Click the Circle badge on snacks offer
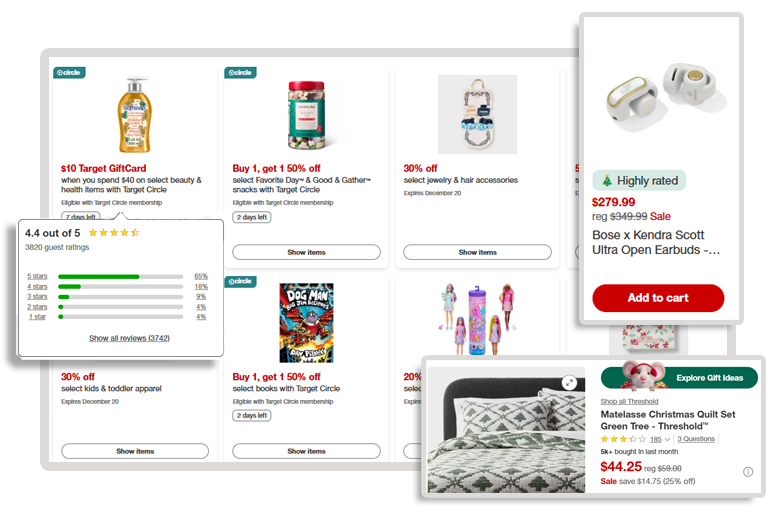Screen dimensions: 776x518 point(241,73)
